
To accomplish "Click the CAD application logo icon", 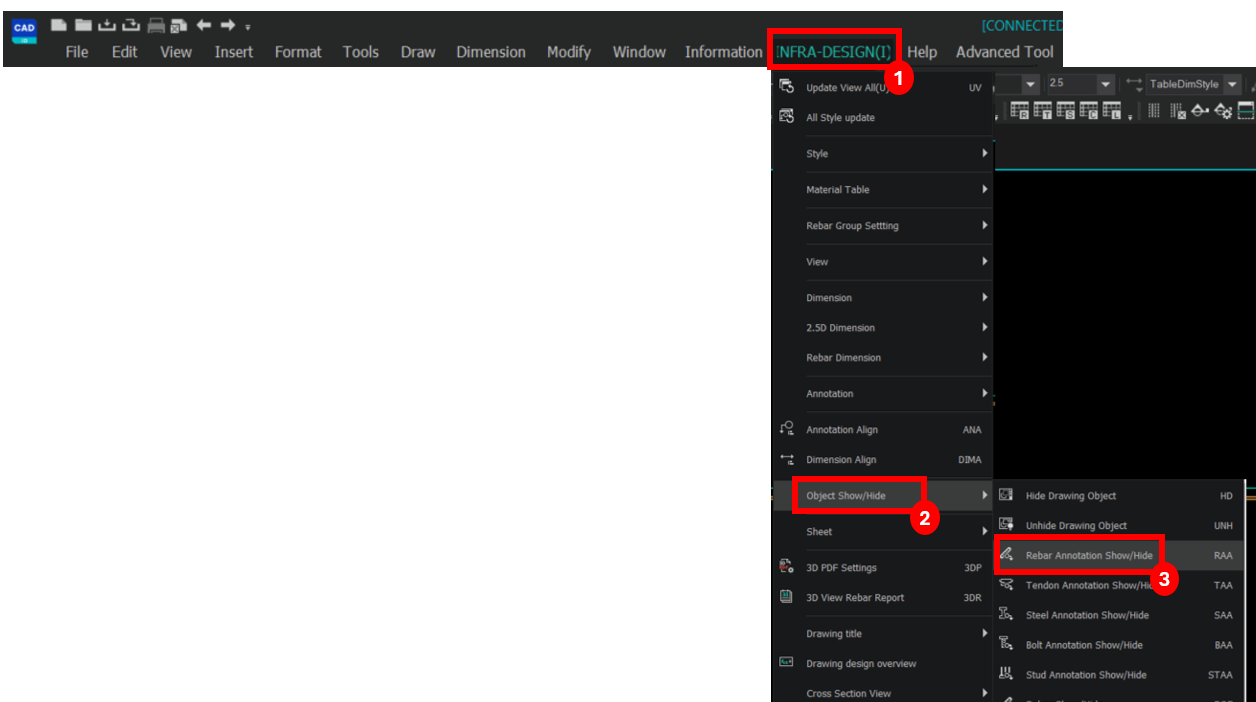I will point(24,30).
